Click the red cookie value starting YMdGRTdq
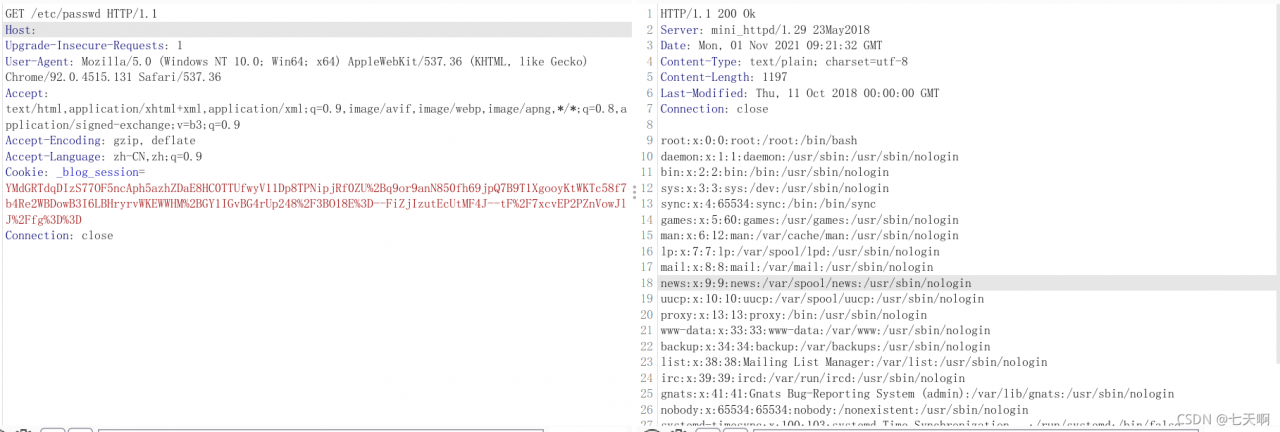Image resolution: width=1280 pixels, height=432 pixels. point(316,188)
